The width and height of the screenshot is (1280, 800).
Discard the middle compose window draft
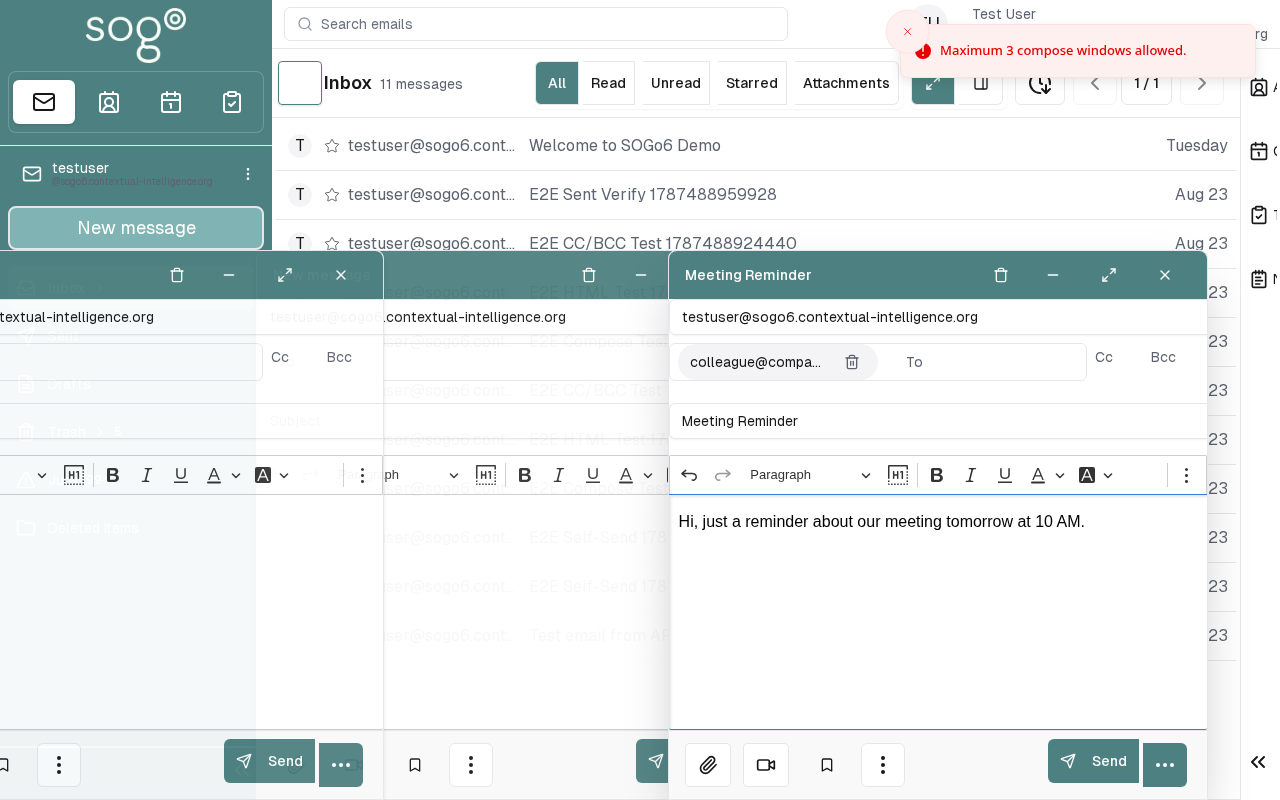pos(589,275)
